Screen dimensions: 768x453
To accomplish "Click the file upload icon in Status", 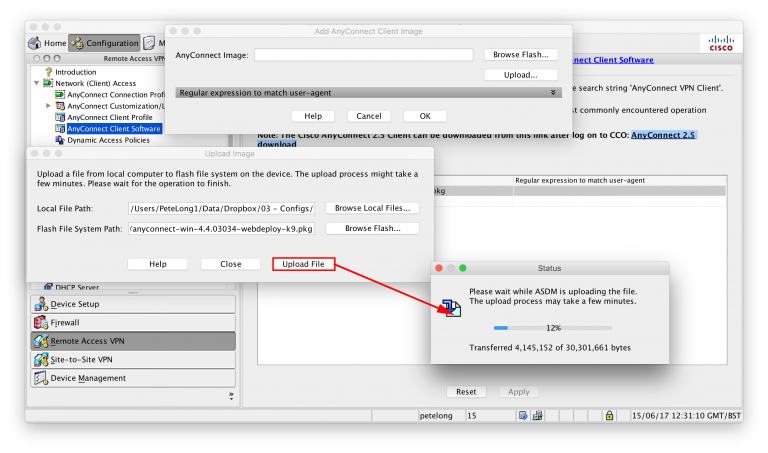I will coord(452,308).
